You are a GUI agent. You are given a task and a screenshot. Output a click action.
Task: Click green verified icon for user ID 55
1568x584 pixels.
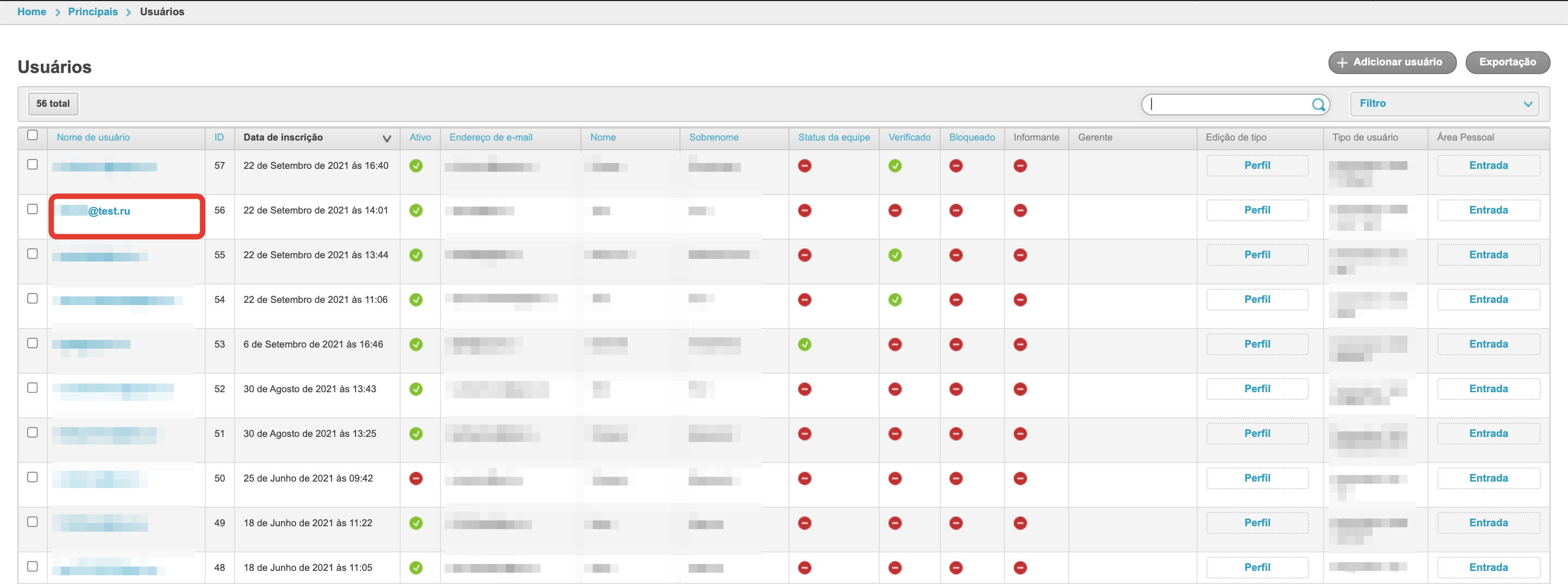[894, 255]
